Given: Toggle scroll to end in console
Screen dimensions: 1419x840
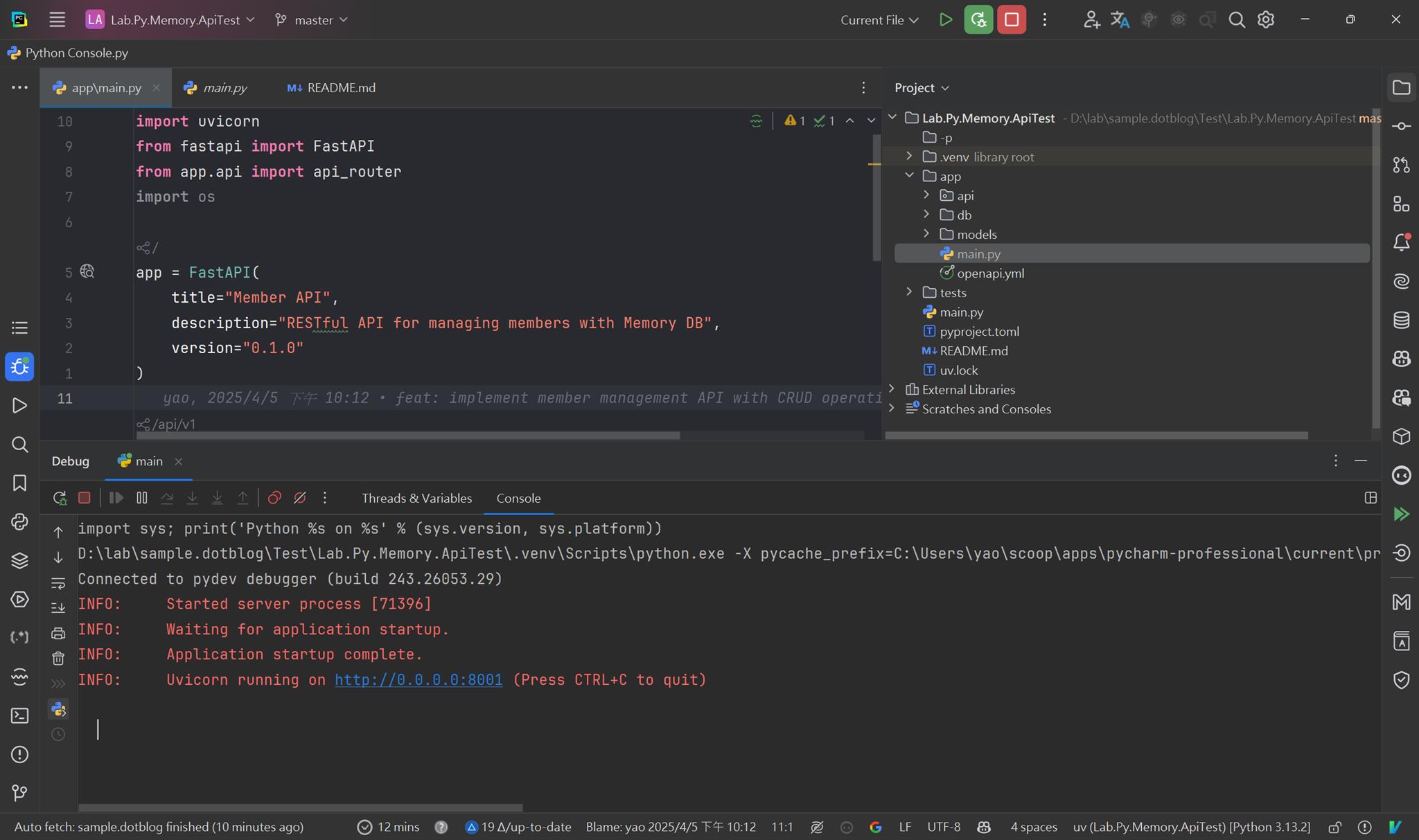Looking at the screenshot, I should [x=58, y=608].
